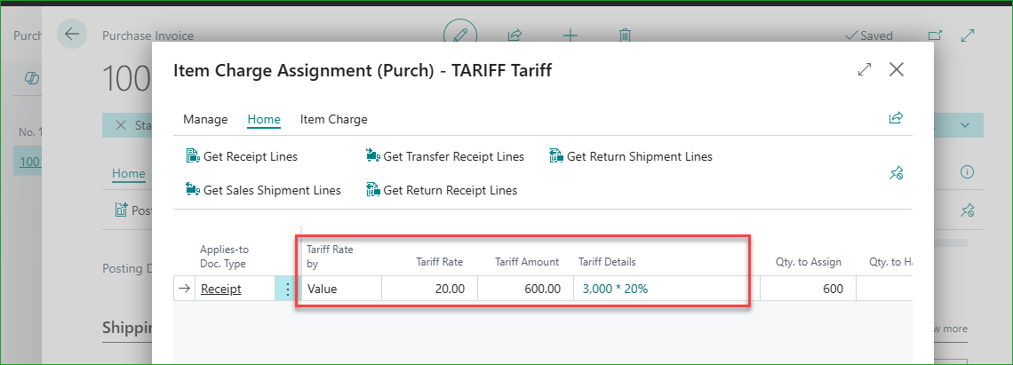Click the Tariff Details column header
The width and height of the screenshot is (1013, 365).
607,262
